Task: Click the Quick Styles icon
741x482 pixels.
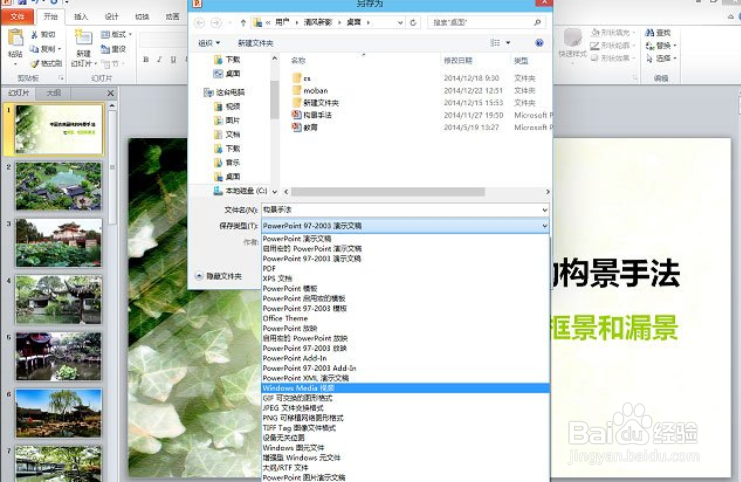Action: pos(572,38)
